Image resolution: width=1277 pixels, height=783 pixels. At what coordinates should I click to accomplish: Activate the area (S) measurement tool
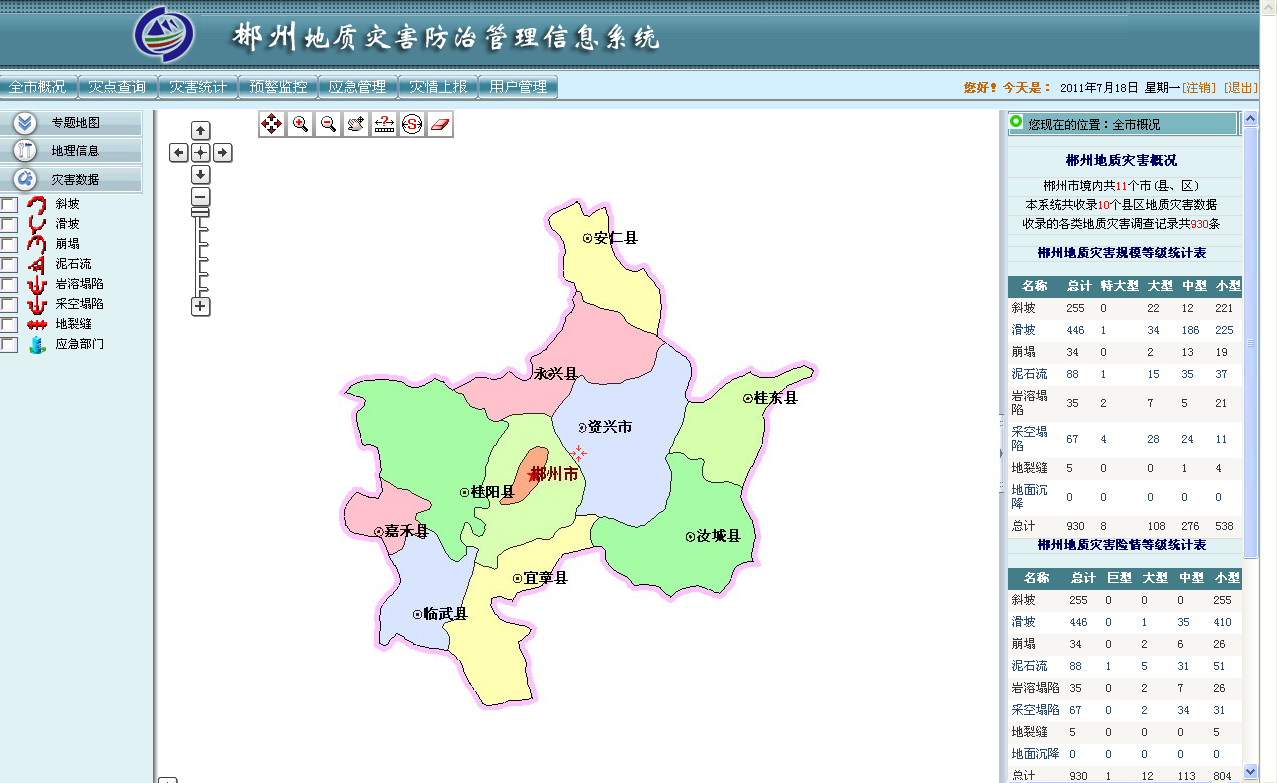[x=410, y=124]
